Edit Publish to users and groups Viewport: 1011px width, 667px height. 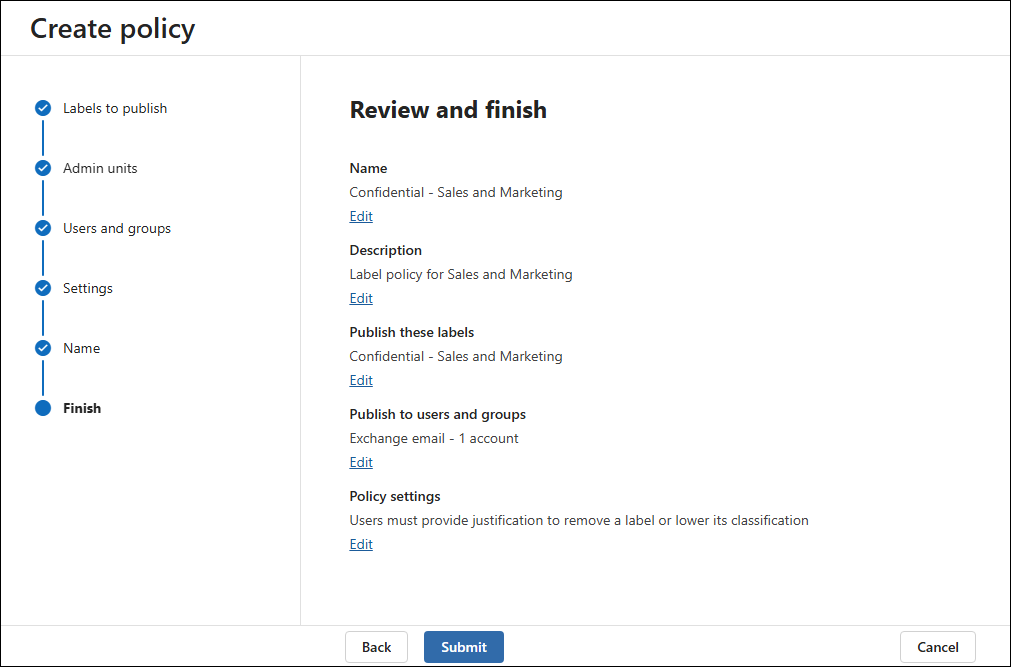(x=361, y=462)
